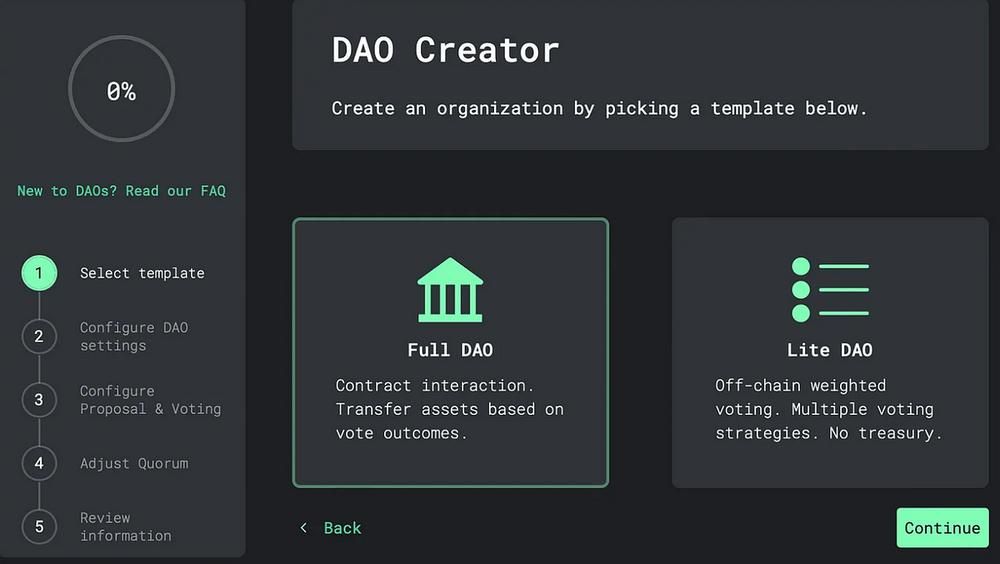This screenshot has width=1000, height=564.
Task: Go to Configure Proposal & Voting step
Action: (151, 400)
